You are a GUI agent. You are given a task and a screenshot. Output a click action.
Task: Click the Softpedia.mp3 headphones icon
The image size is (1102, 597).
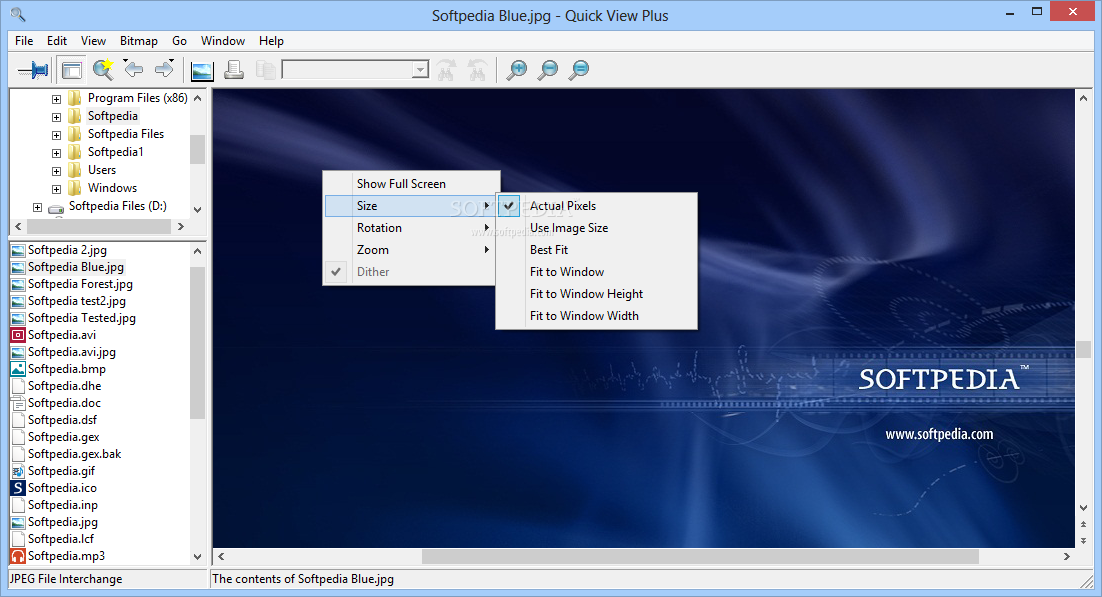(x=18, y=556)
